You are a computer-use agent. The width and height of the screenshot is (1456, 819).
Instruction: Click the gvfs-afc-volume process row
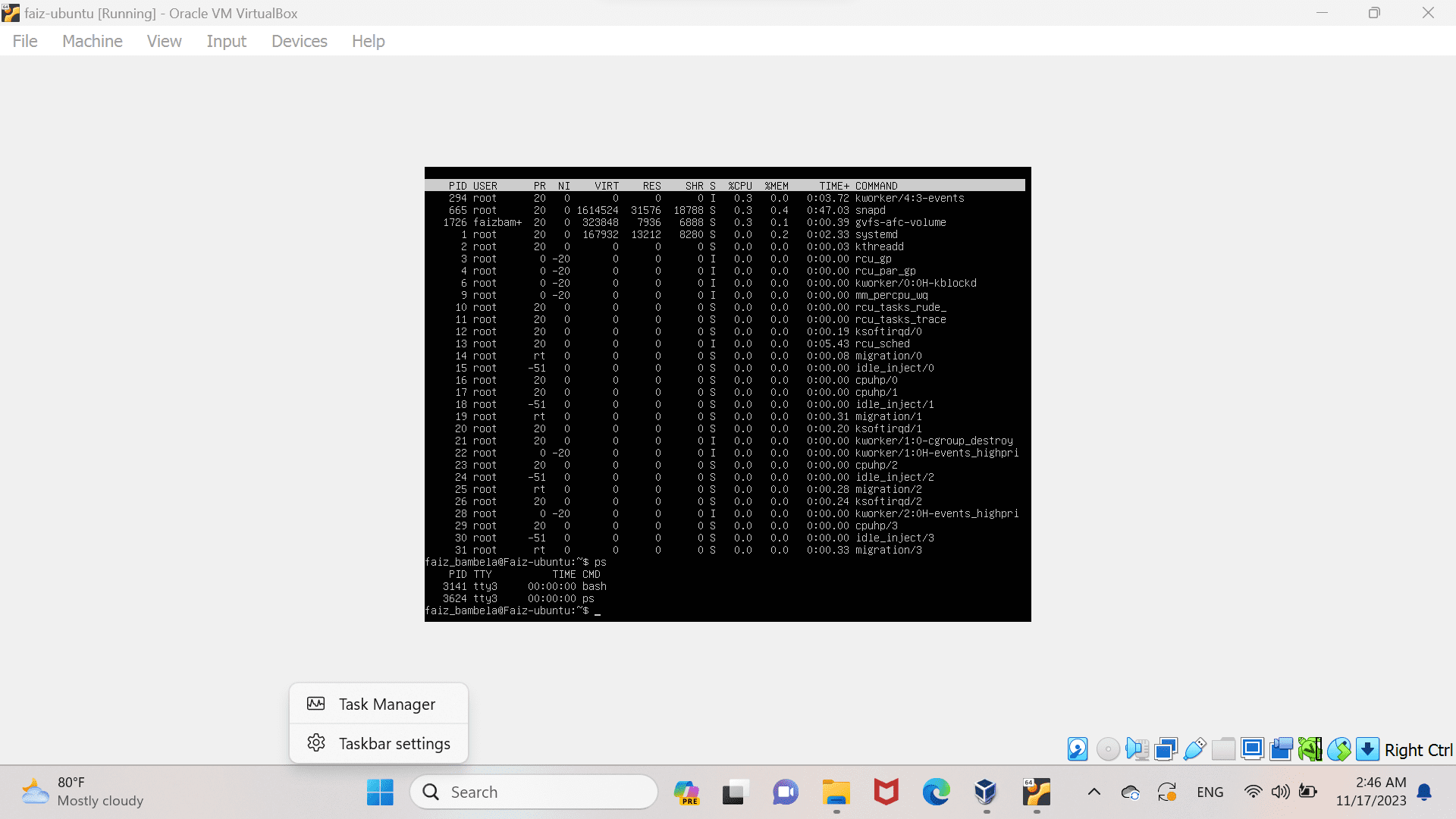pyautogui.click(x=725, y=222)
